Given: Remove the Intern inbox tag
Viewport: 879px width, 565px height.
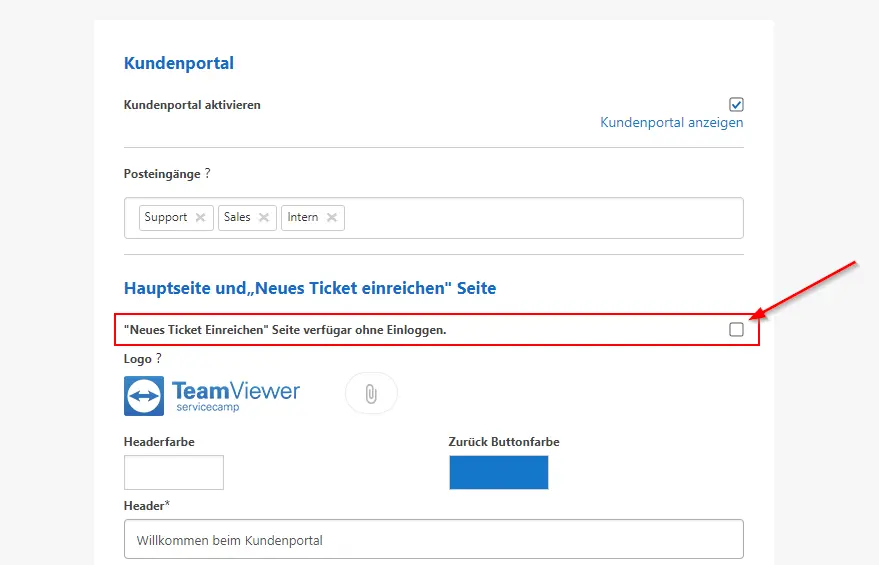Looking at the screenshot, I should pos(332,217).
